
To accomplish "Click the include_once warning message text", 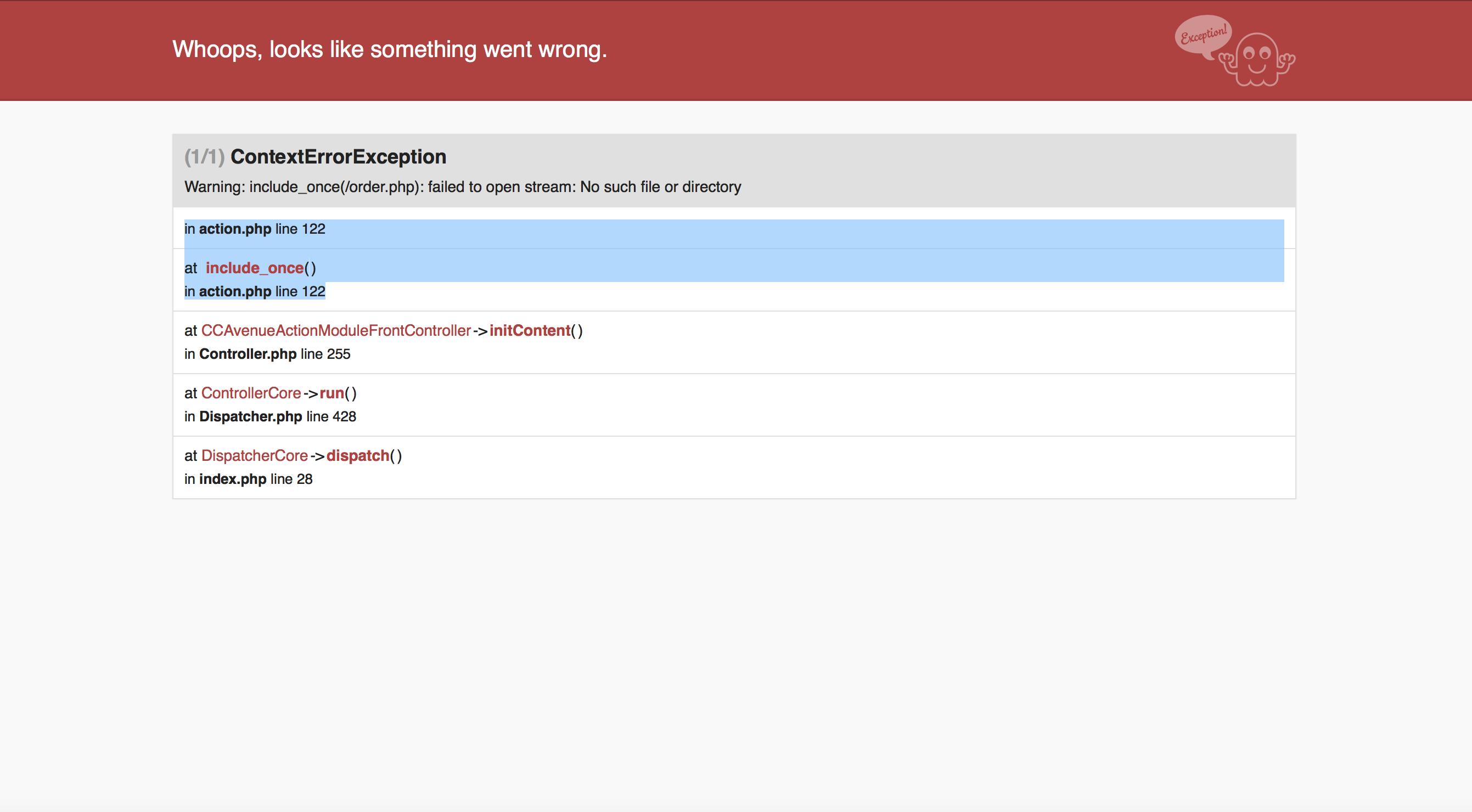I will click(463, 187).
